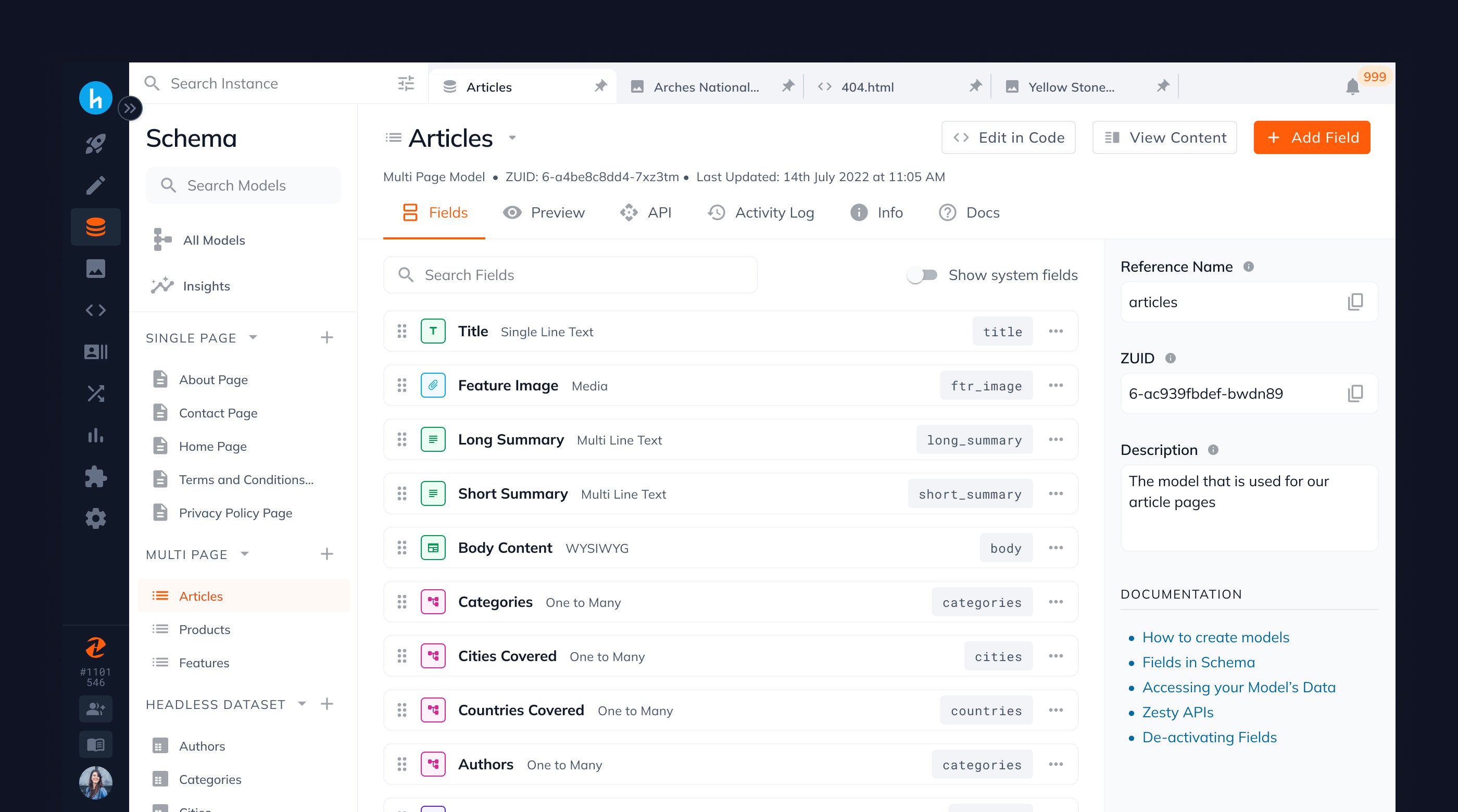The width and height of the screenshot is (1458, 812).
Task: Switch to the Activity Log tab
Action: coord(761,212)
